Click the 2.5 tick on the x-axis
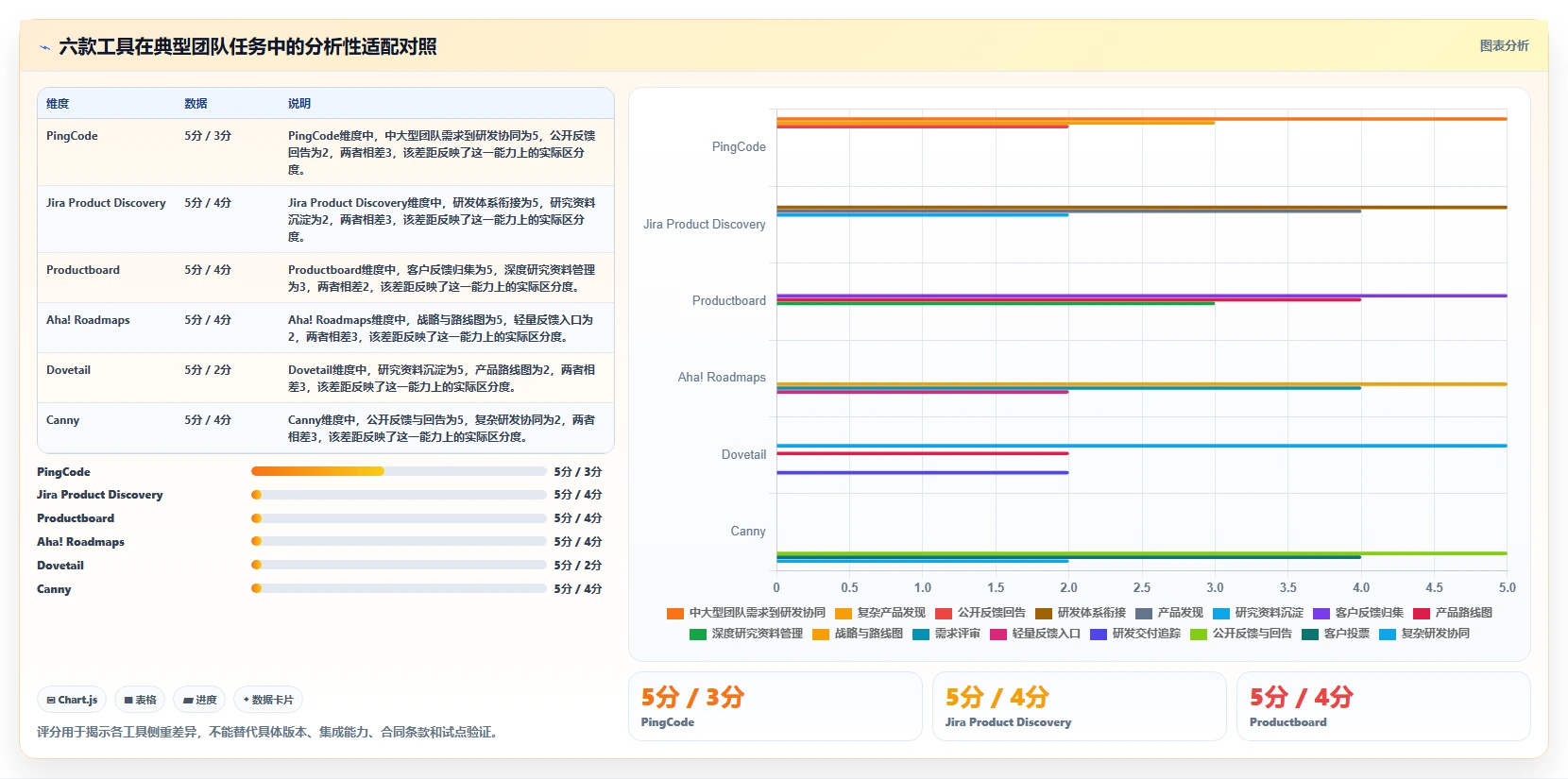 [1142, 587]
